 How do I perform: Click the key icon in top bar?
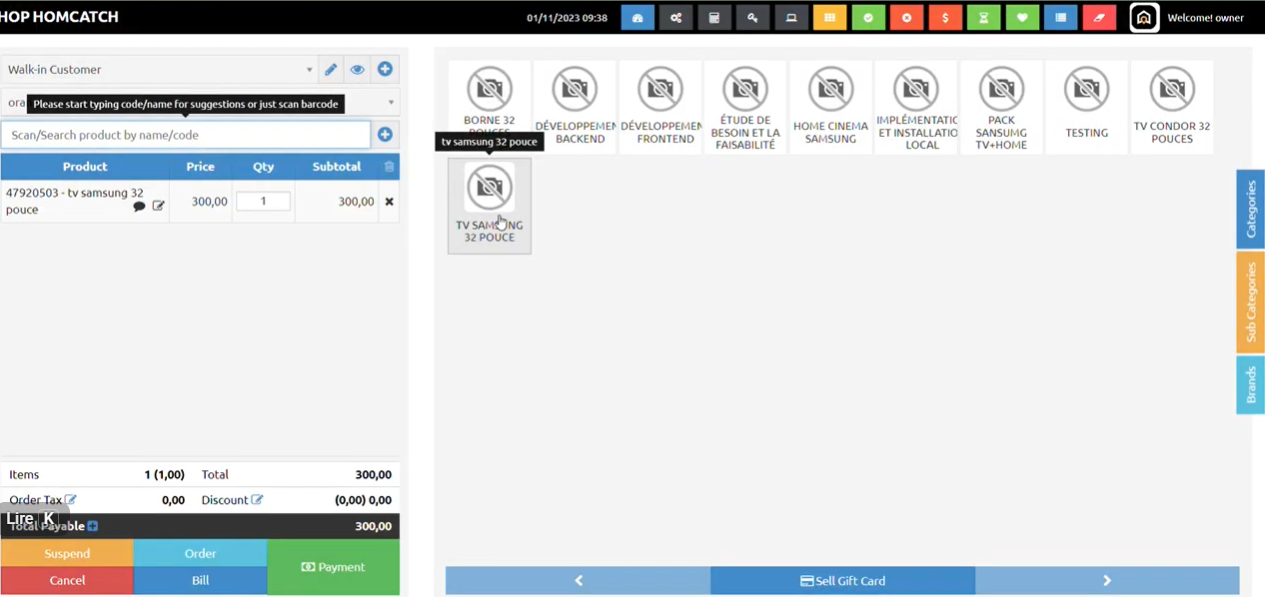tap(753, 18)
